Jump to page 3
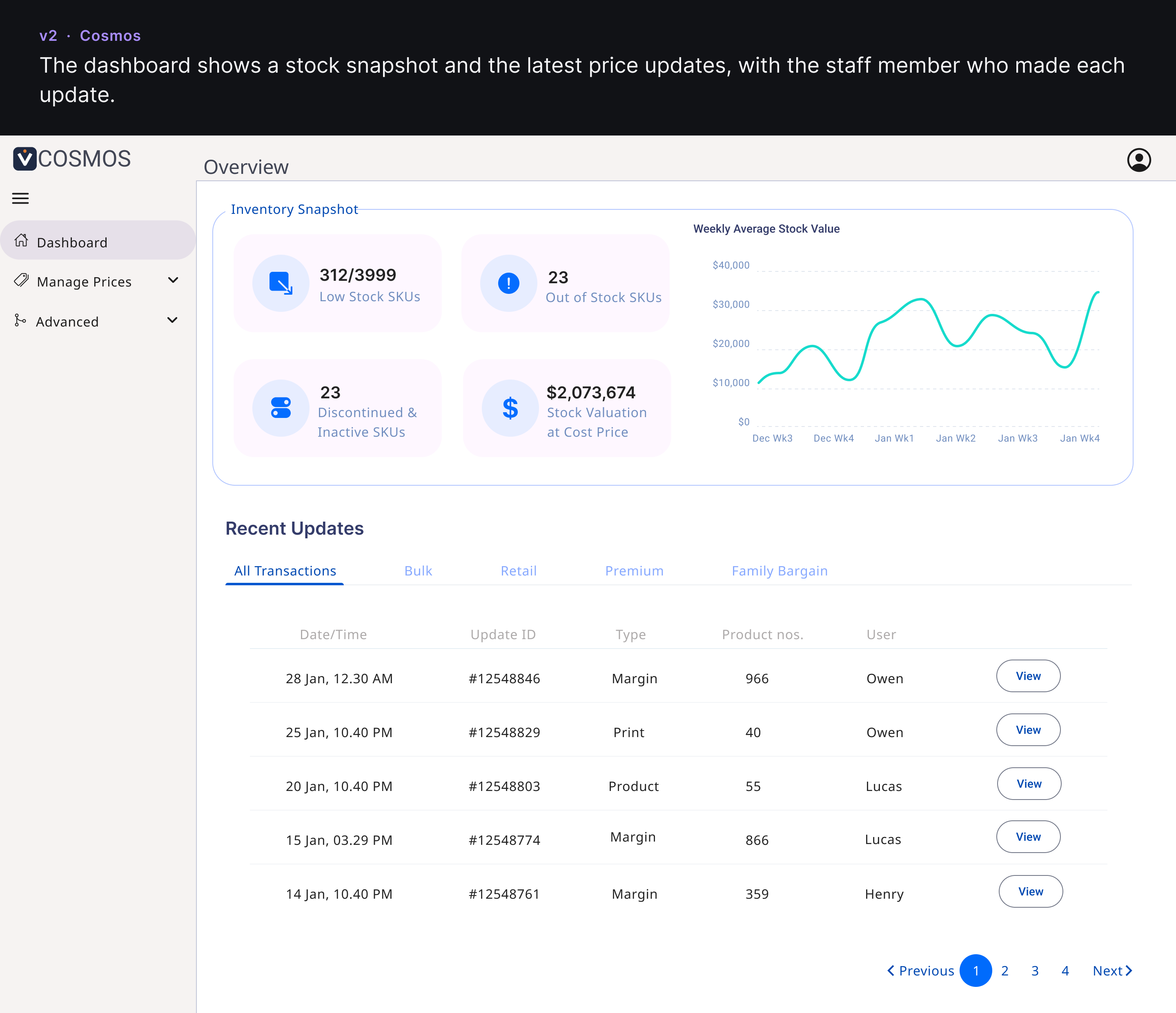 pos(1035,971)
